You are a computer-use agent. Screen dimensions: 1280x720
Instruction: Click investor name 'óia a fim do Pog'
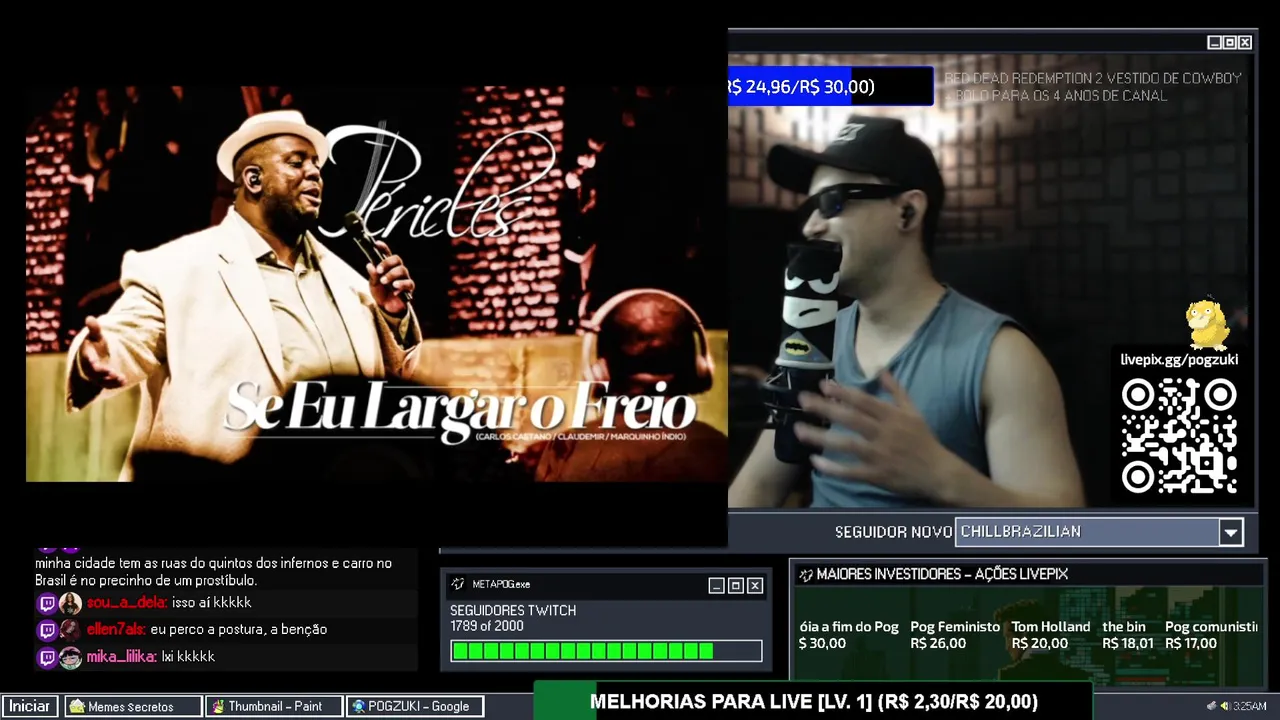click(849, 627)
